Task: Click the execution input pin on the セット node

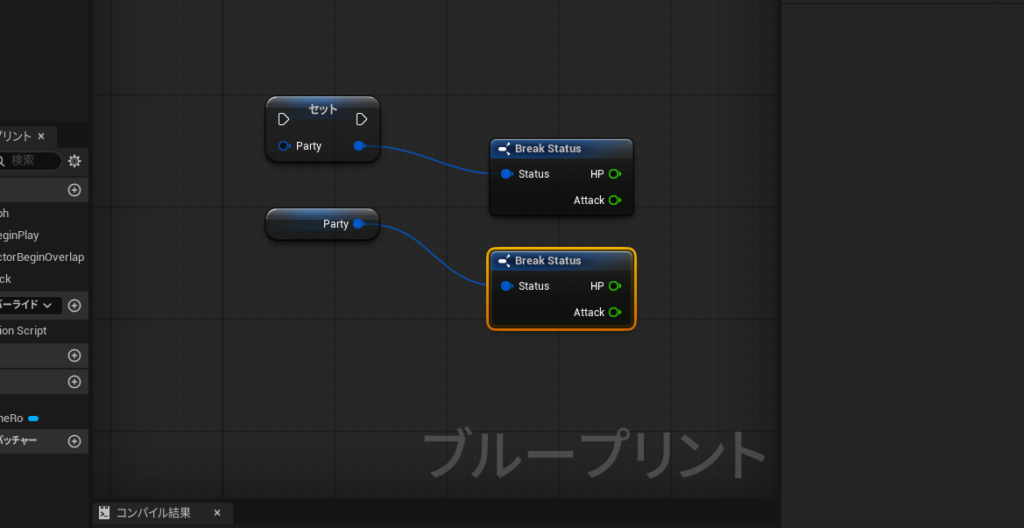Action: [x=284, y=119]
